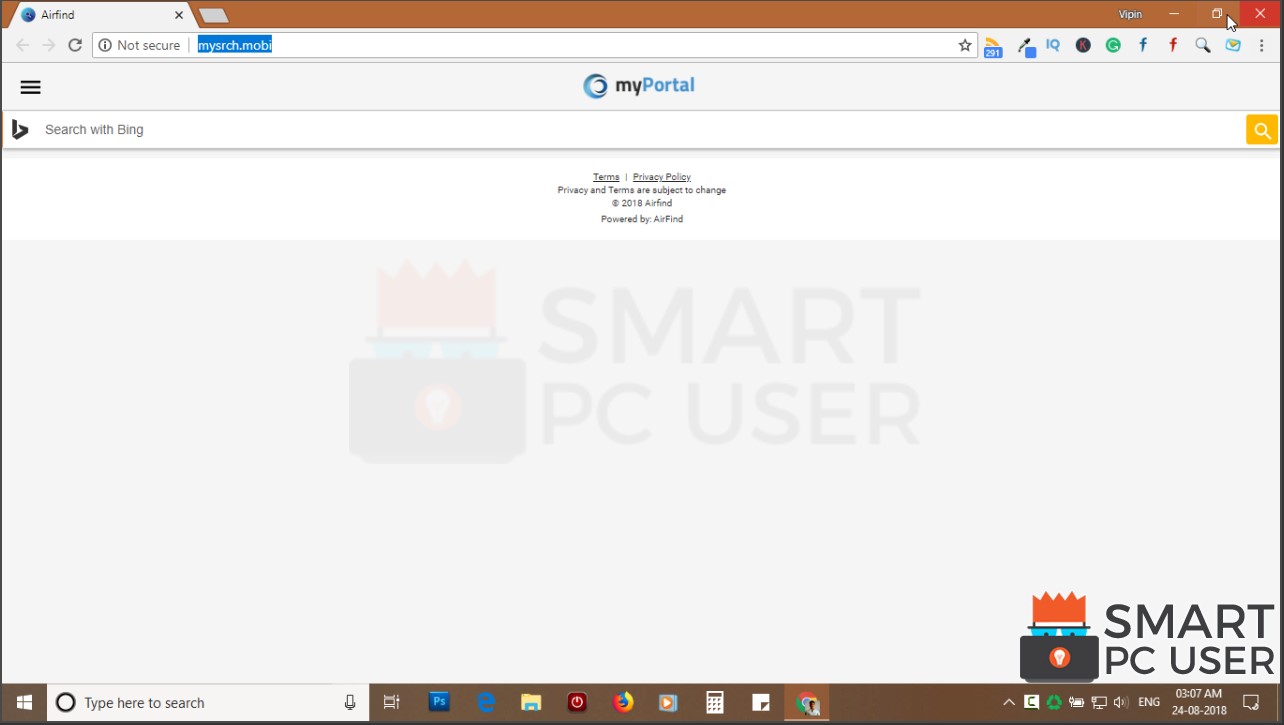Viewport: 1284px width, 725px height.
Task: Open the mail envelope extension icon
Action: tap(1233, 45)
